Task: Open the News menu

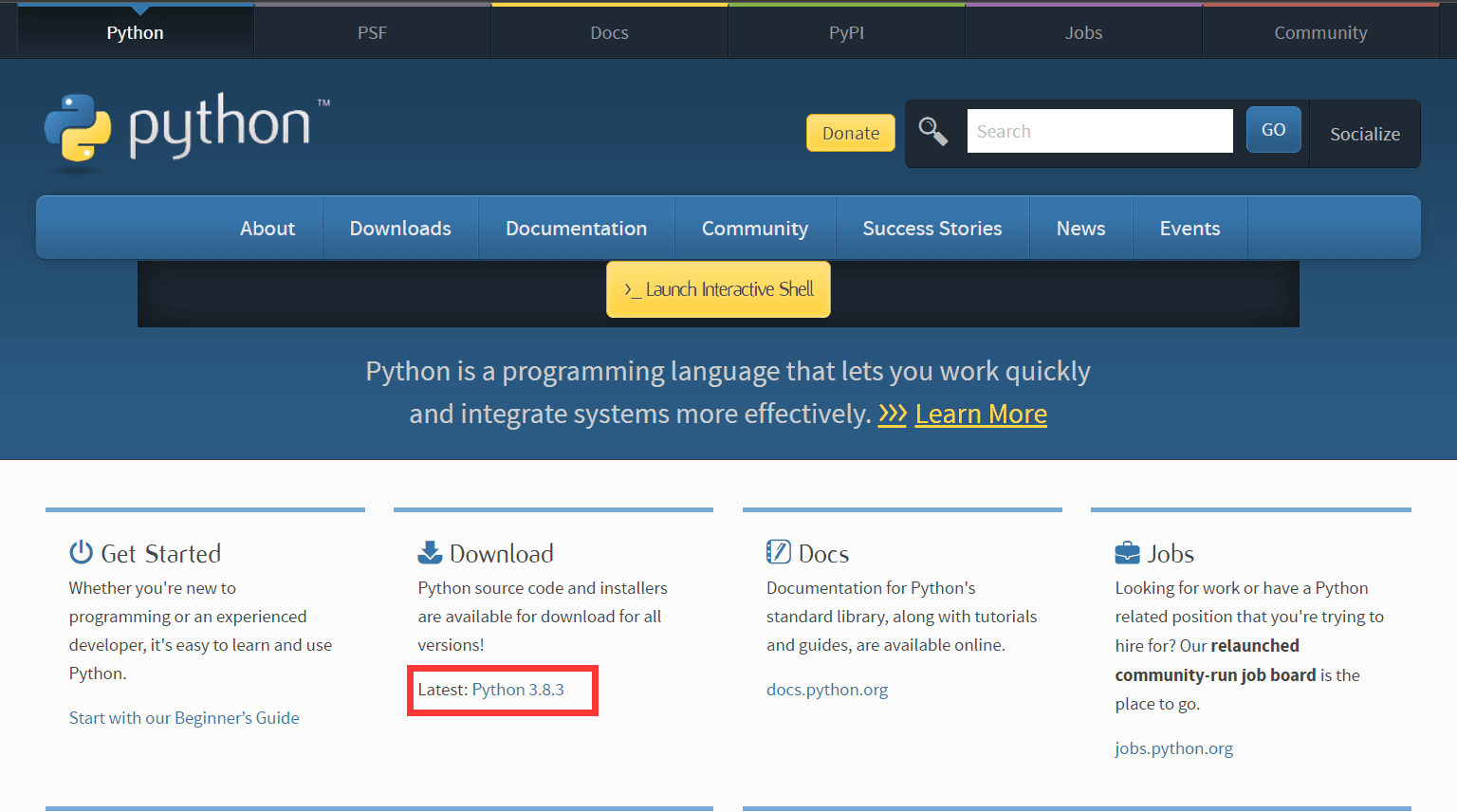Action: 1081,229
